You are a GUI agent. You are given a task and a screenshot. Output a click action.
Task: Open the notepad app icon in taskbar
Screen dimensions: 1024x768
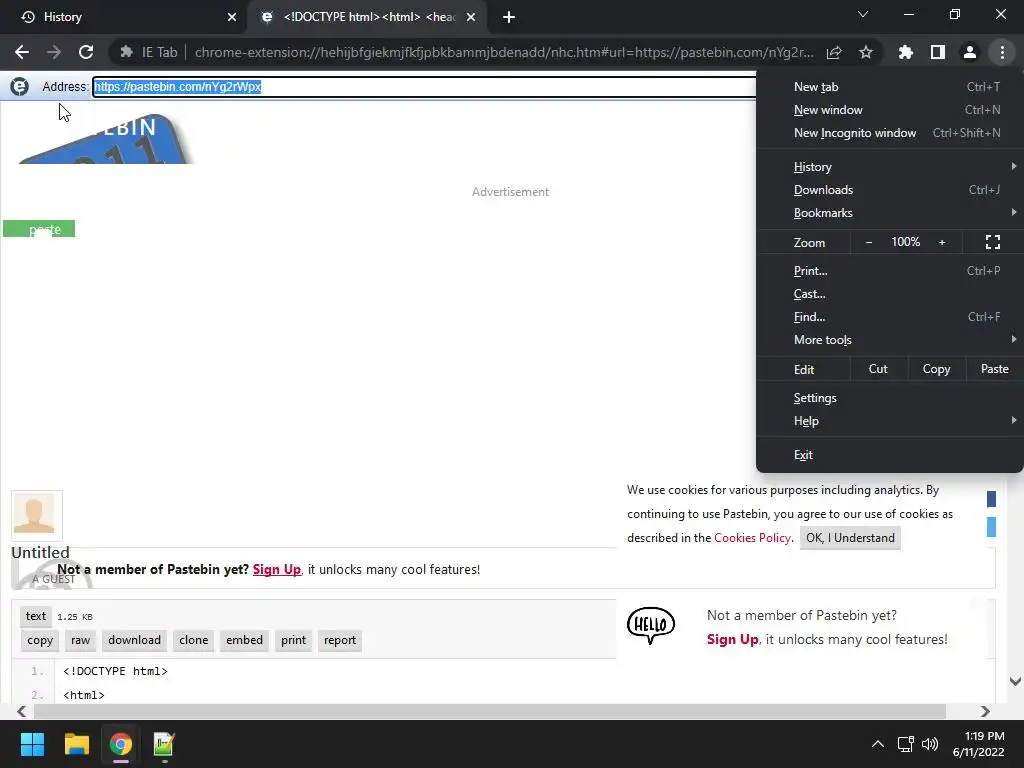point(163,744)
